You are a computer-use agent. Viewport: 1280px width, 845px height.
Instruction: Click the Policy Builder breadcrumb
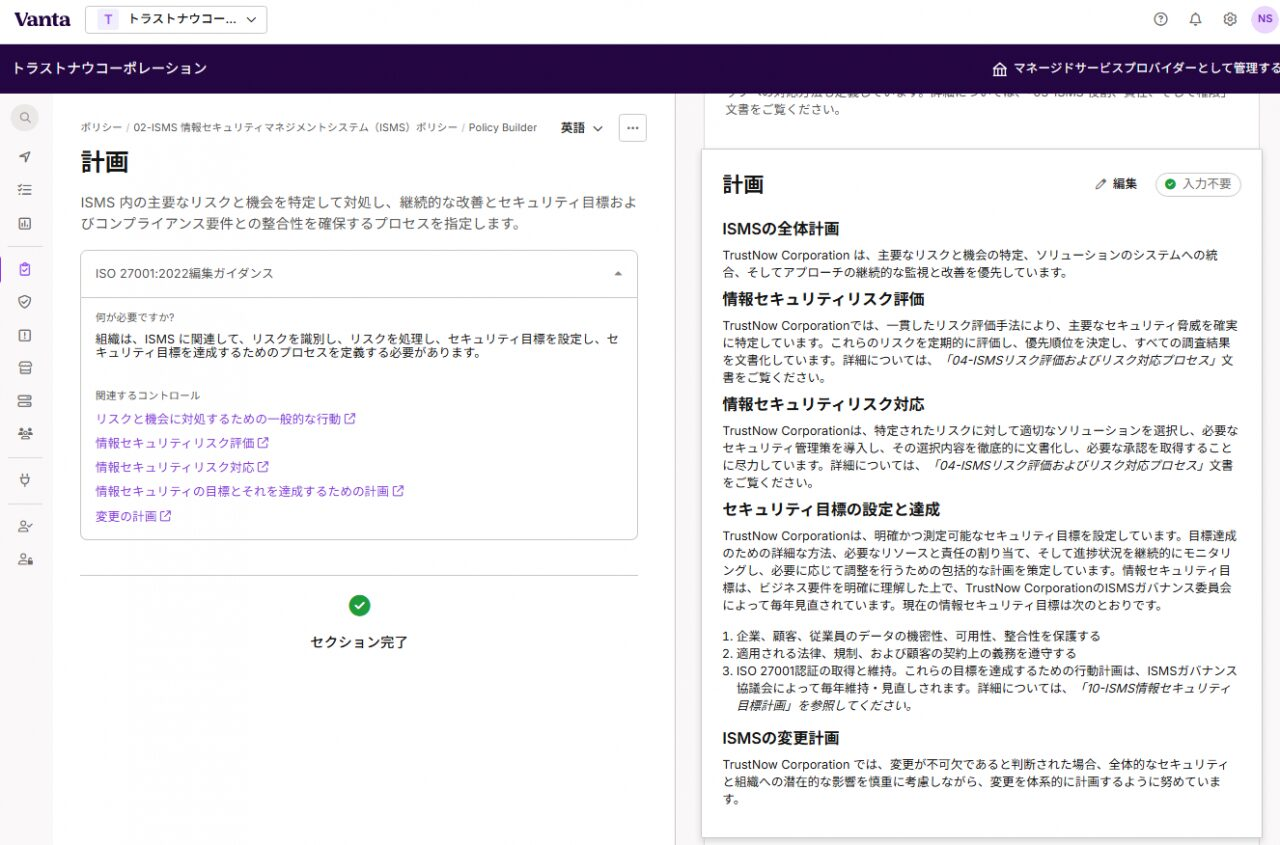click(x=502, y=128)
